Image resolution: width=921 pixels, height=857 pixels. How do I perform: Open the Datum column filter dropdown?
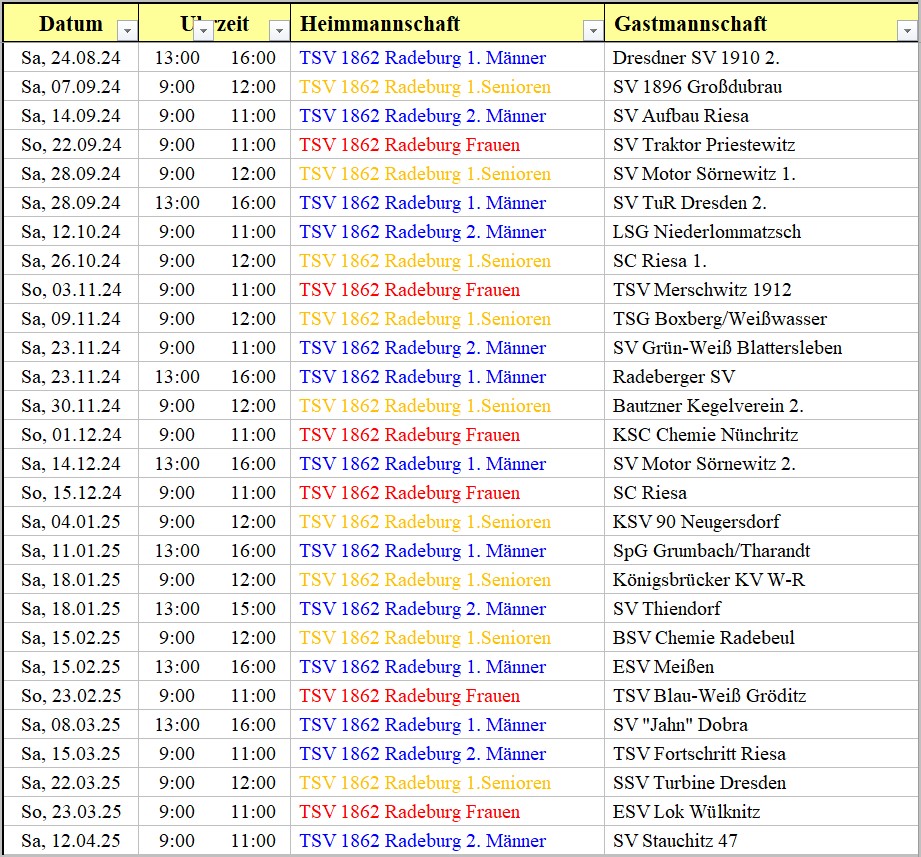pos(127,30)
